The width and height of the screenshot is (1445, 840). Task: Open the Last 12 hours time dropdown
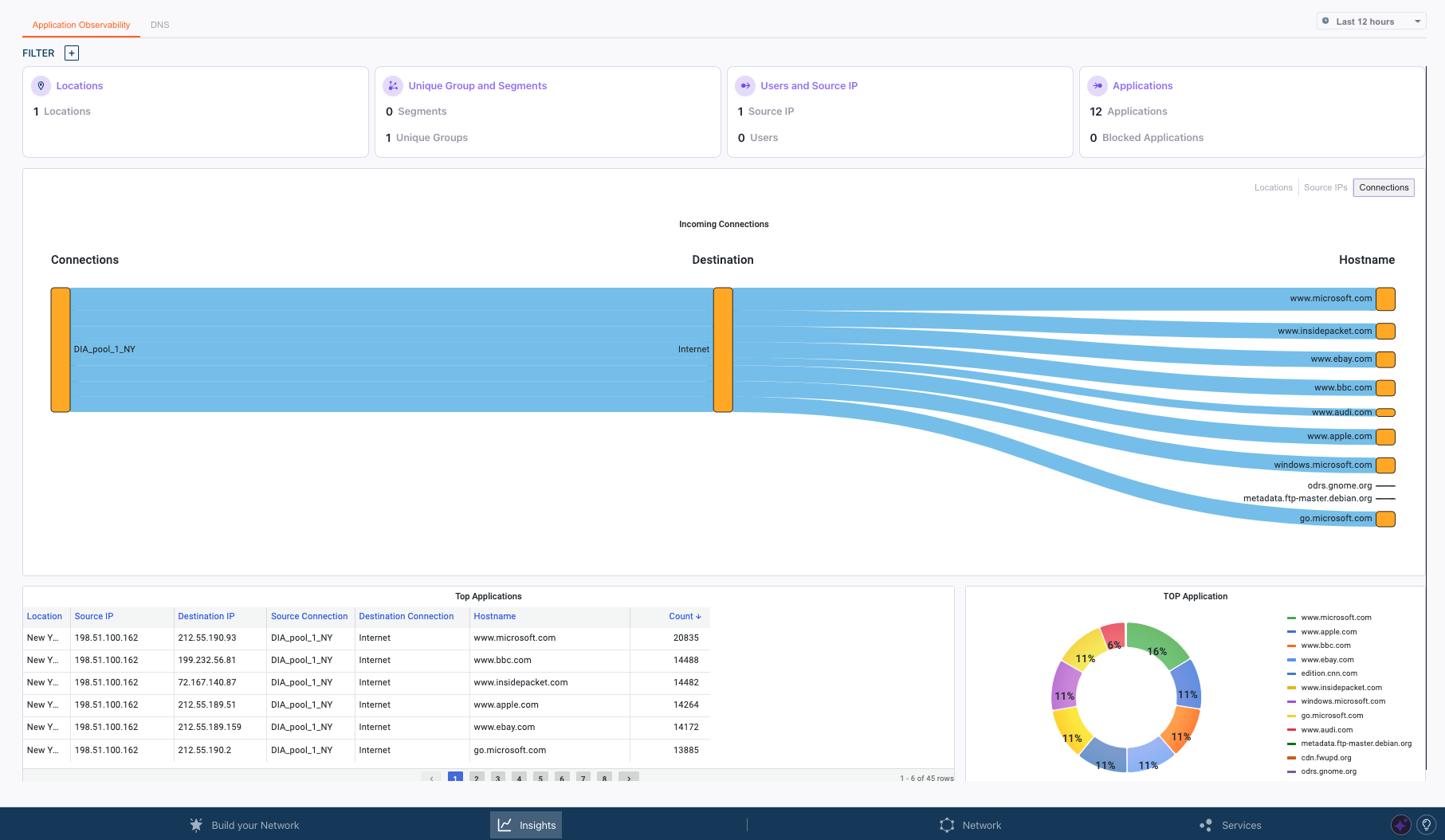click(x=1372, y=22)
